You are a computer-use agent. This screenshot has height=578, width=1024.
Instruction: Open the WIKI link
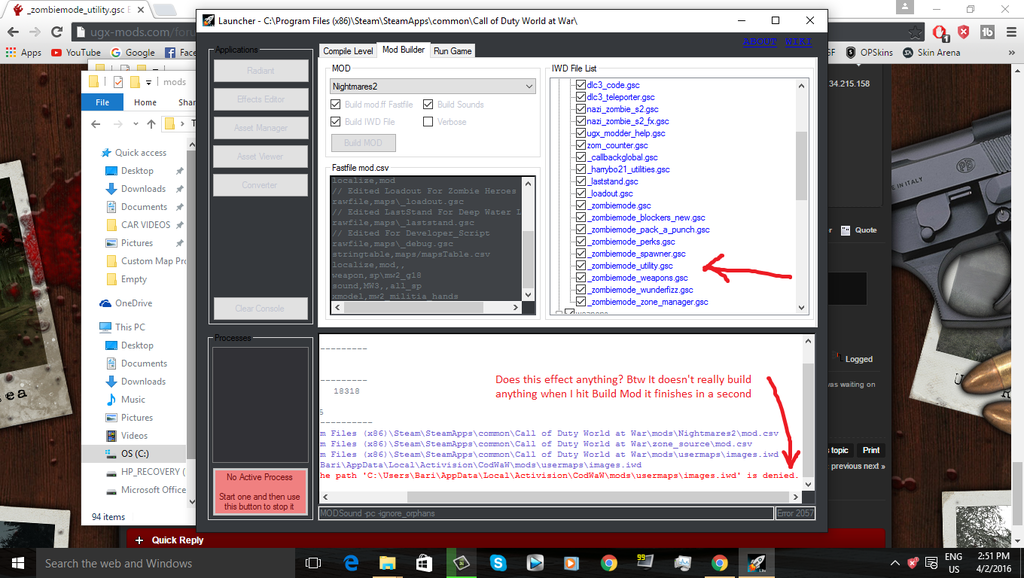[x=798, y=42]
